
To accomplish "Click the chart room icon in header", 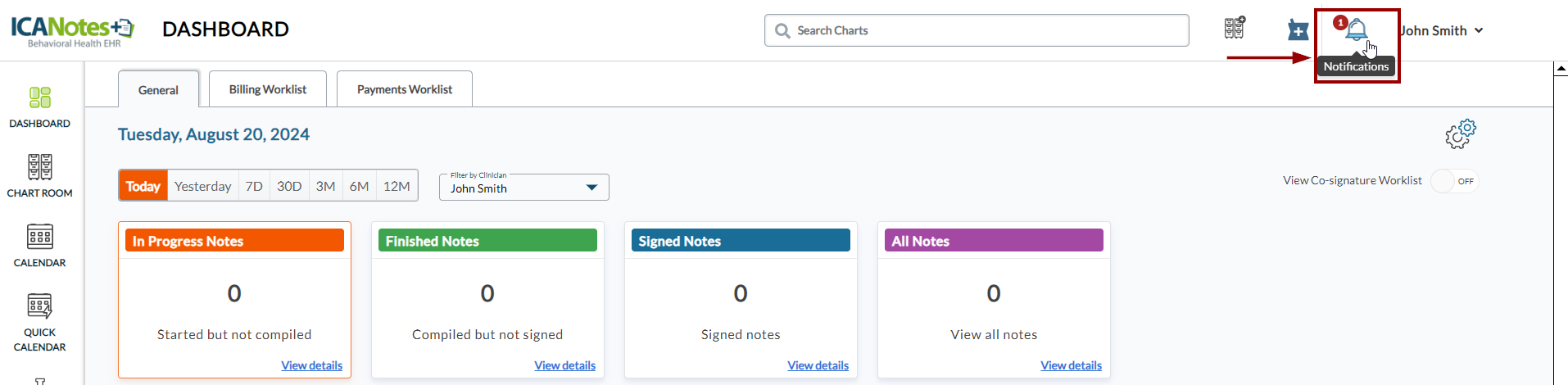I will click(1235, 29).
